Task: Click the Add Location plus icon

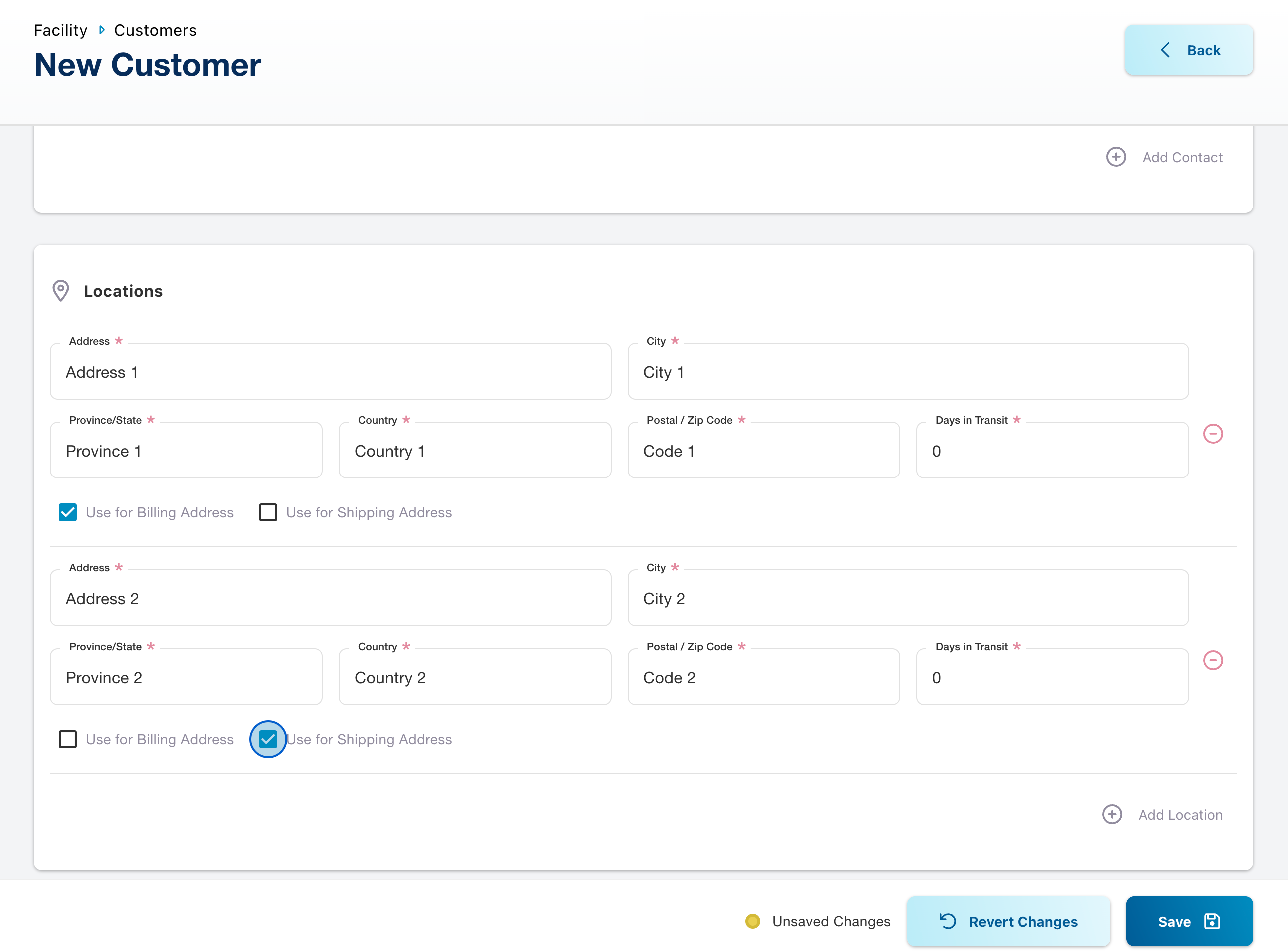Action: coord(1112,814)
